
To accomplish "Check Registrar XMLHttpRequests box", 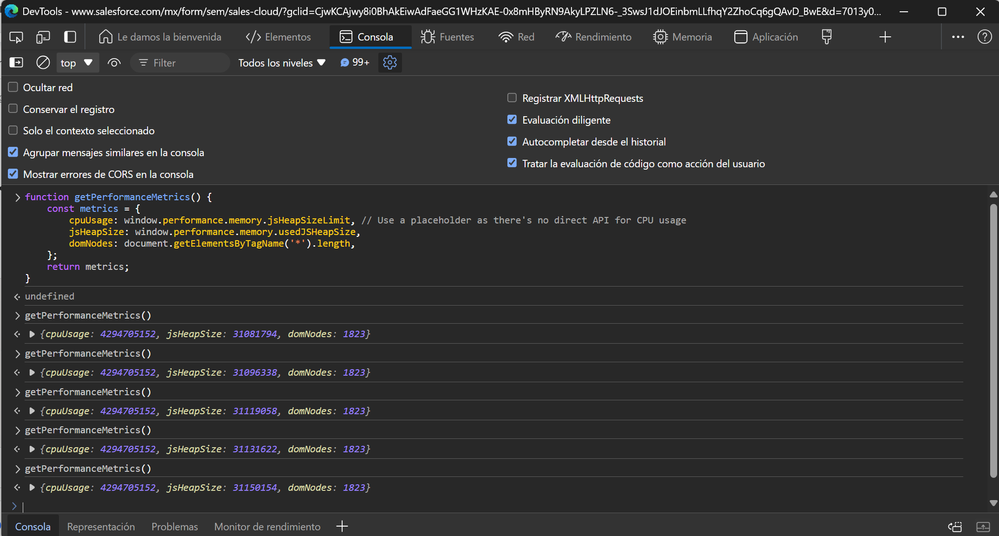I will (x=512, y=98).
